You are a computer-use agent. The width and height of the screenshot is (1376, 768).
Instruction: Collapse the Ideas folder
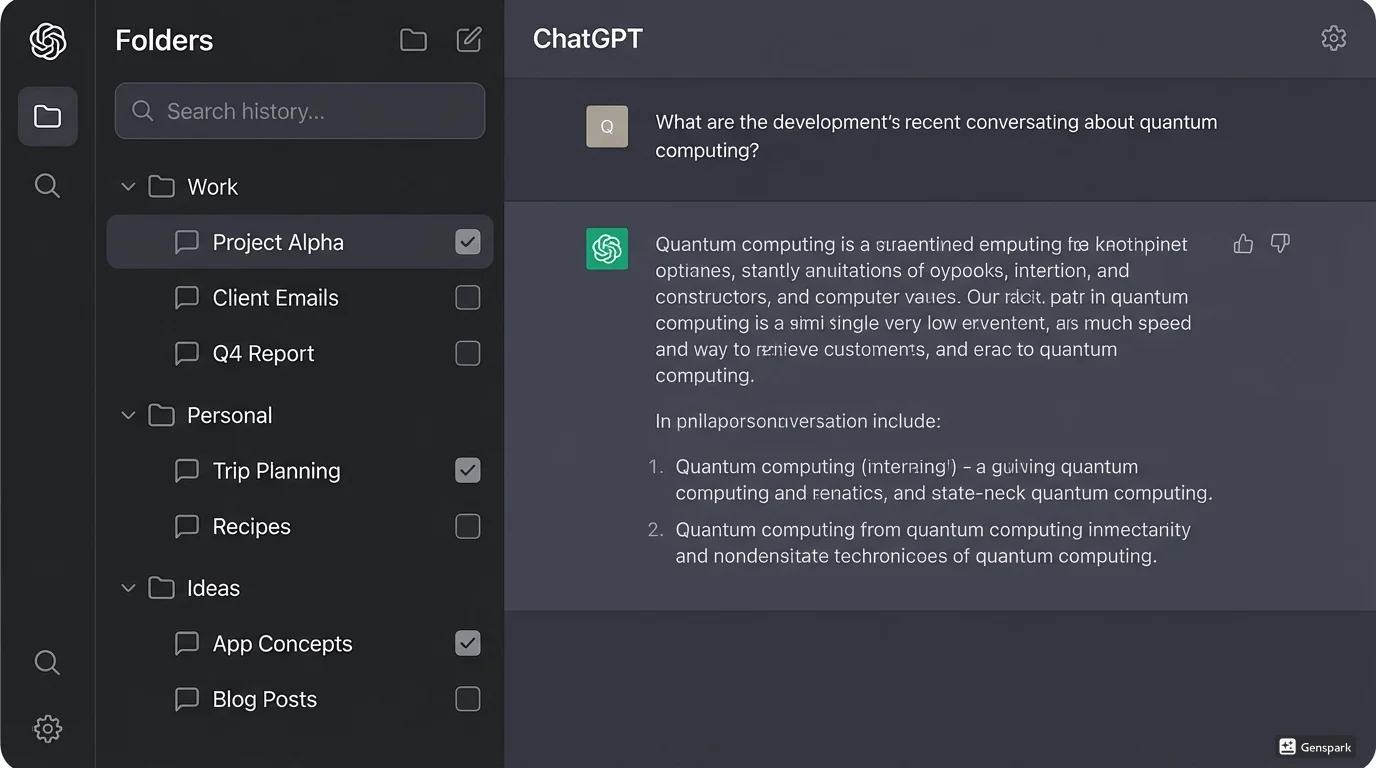(128, 588)
